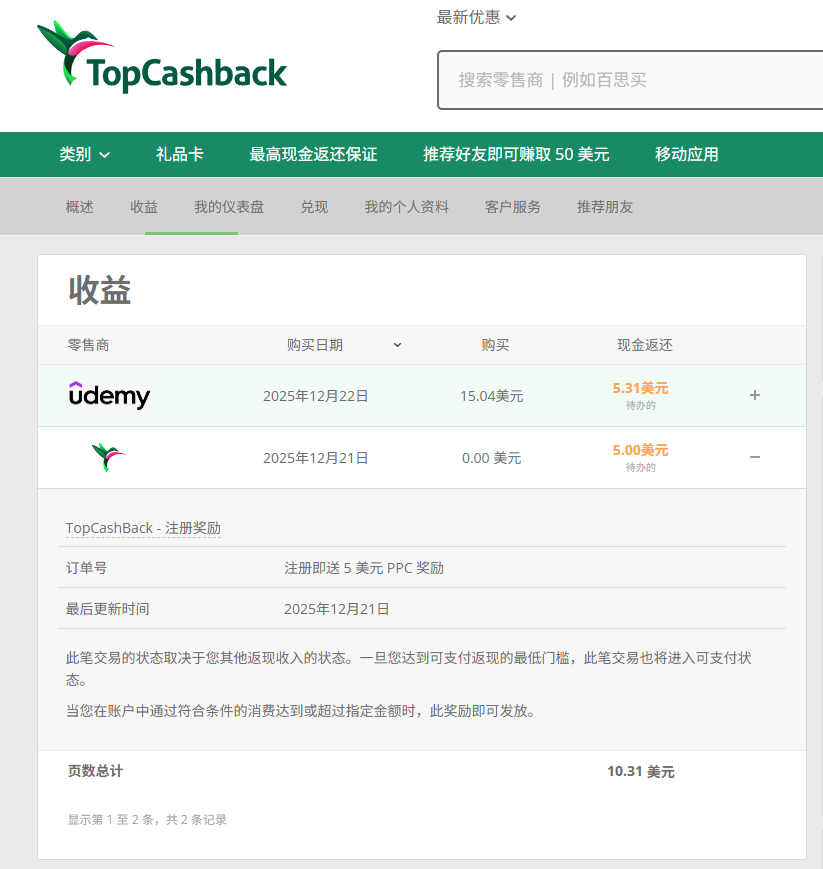
Task: Select the 10.31 美元 page total
Action: coord(641,771)
